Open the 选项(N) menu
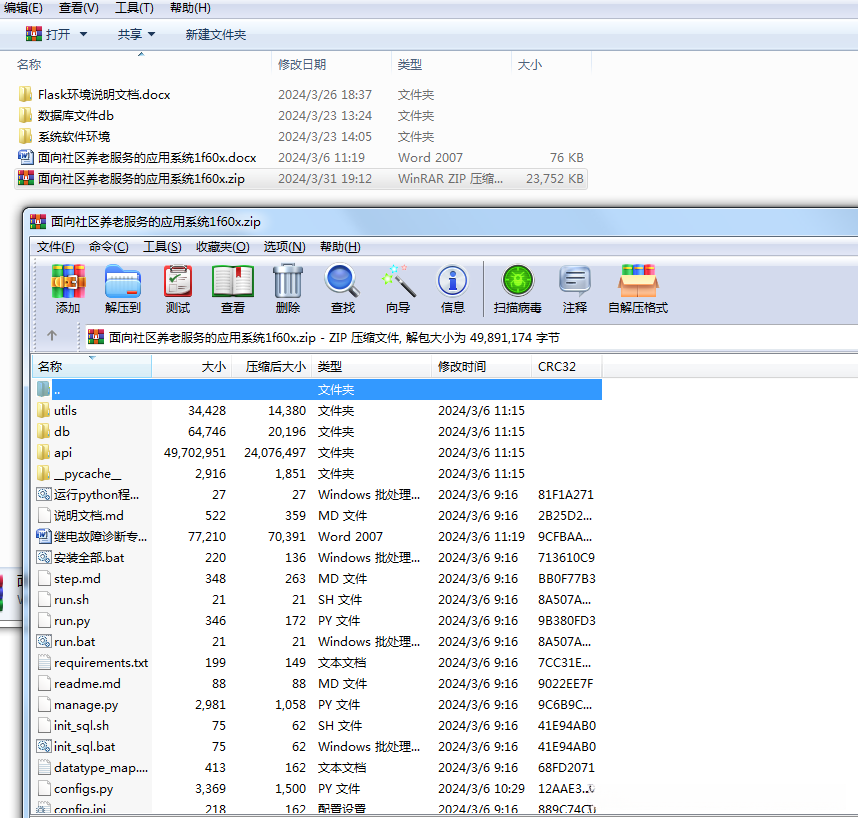The image size is (858, 818). 285,247
